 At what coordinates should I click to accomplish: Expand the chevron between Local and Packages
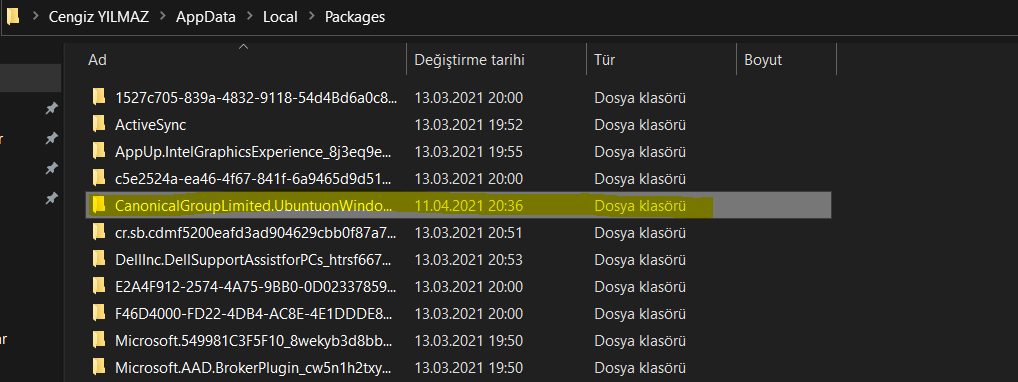click(312, 17)
